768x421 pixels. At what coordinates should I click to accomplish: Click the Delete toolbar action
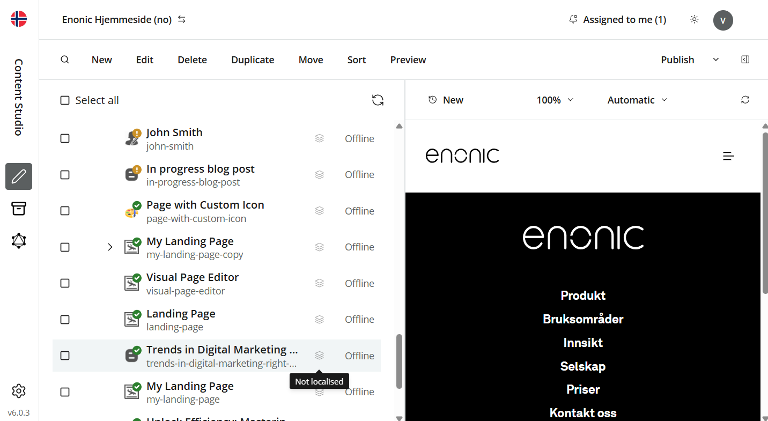coord(192,60)
